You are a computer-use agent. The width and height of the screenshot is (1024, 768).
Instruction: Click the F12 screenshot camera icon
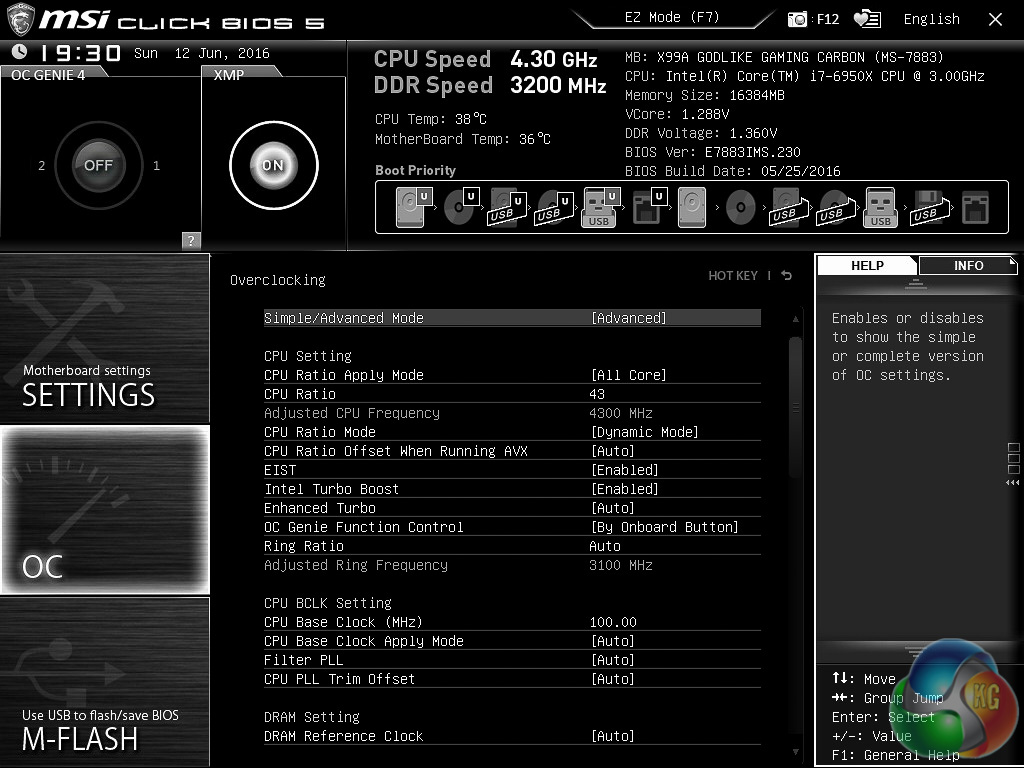797,19
